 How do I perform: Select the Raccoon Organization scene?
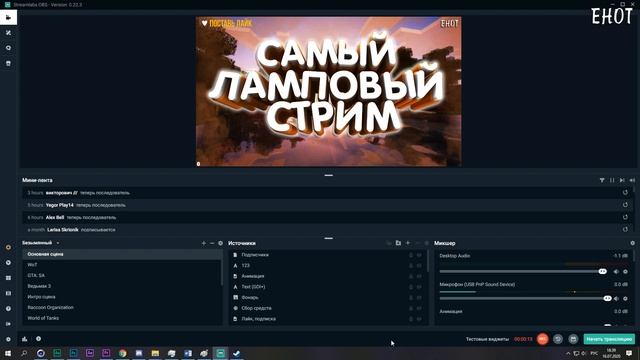click(122, 307)
